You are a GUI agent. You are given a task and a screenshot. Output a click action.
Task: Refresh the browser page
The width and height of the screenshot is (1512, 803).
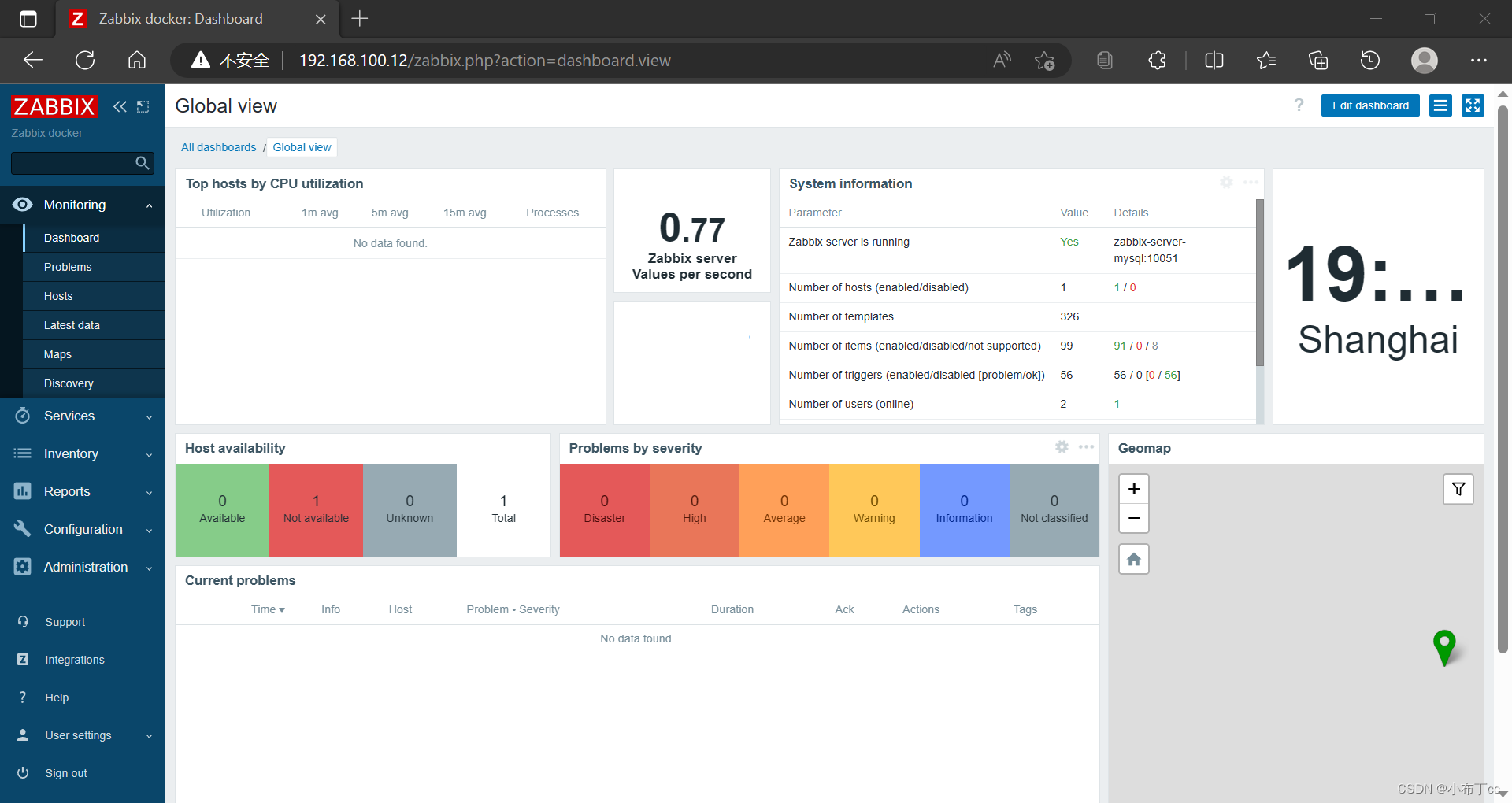[x=85, y=61]
